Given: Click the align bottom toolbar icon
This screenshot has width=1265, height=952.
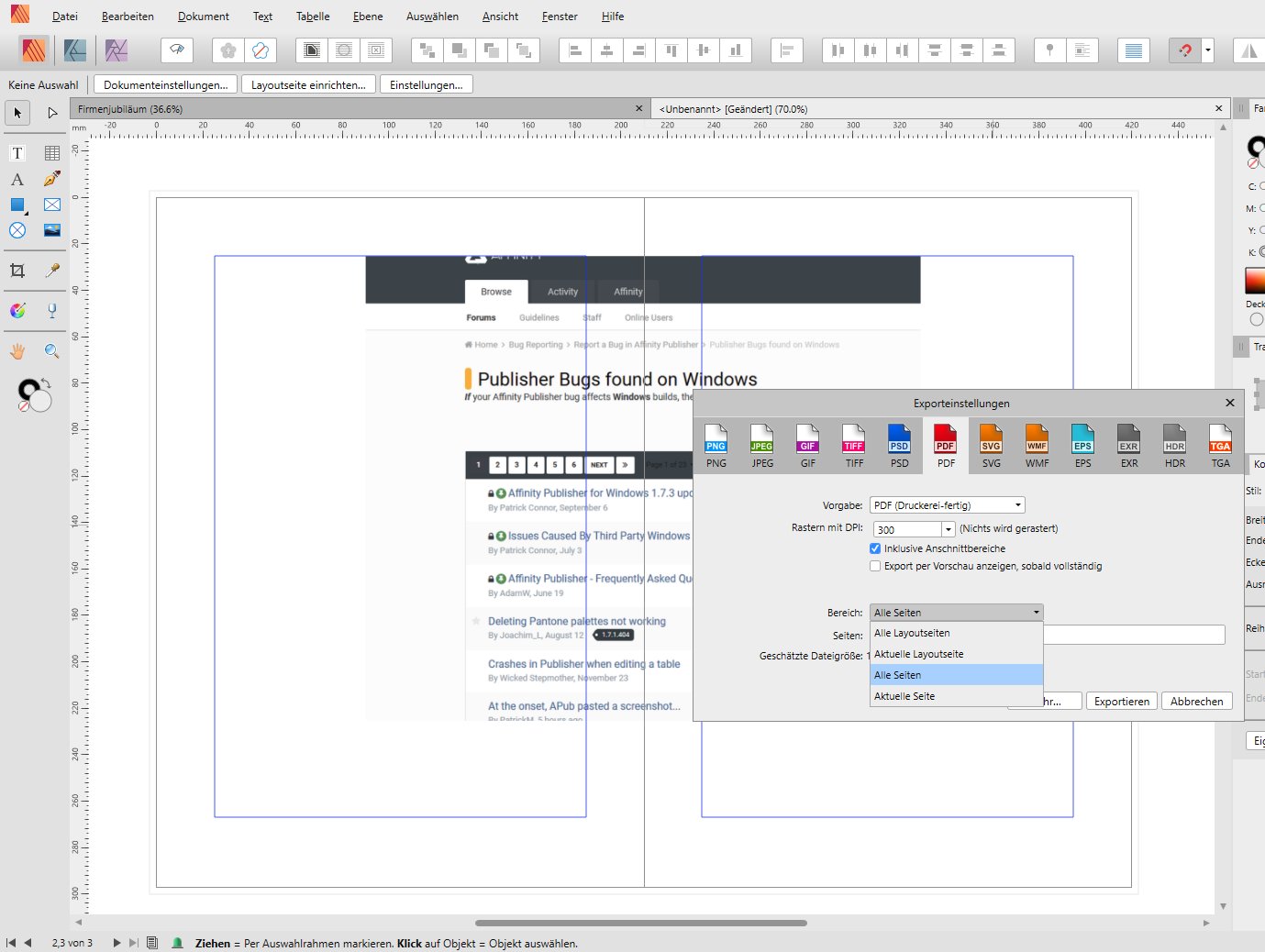Looking at the screenshot, I should point(736,50).
